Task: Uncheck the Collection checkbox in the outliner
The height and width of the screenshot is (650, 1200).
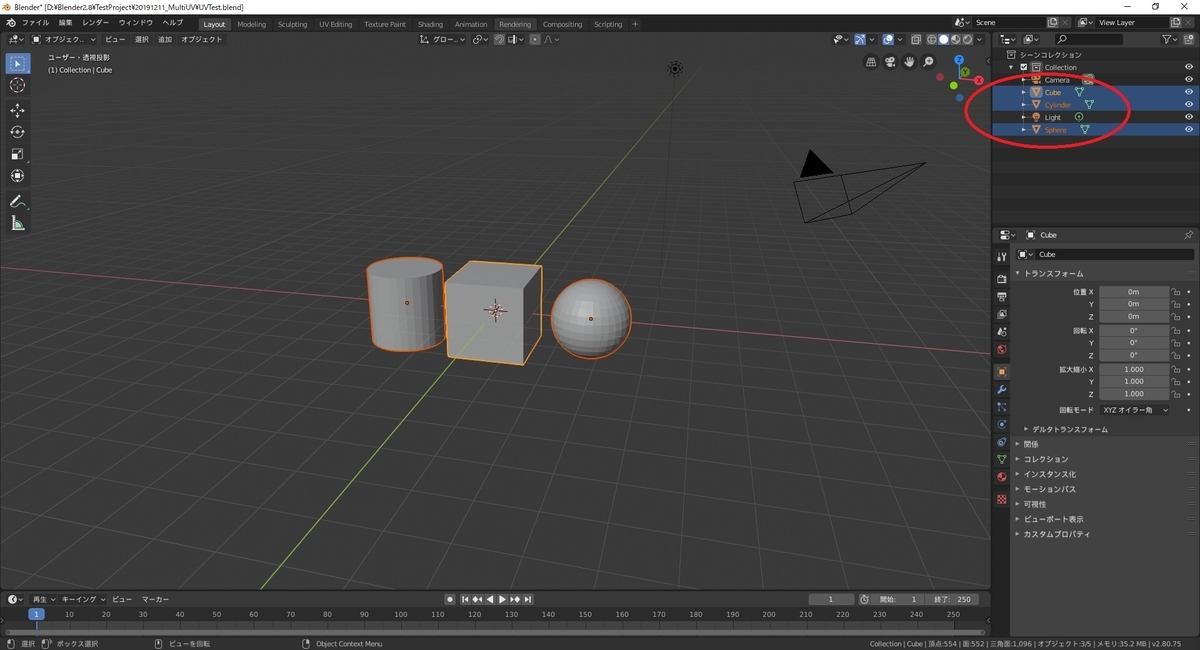Action: (x=1024, y=67)
